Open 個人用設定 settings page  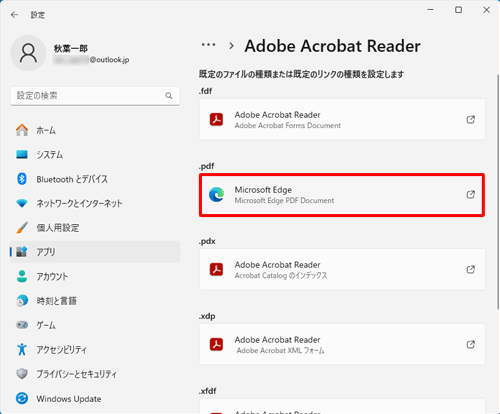(95, 228)
